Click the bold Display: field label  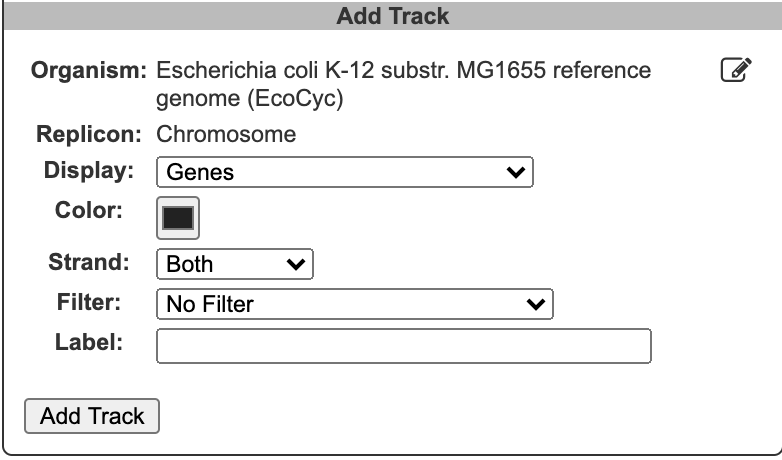(x=89, y=170)
